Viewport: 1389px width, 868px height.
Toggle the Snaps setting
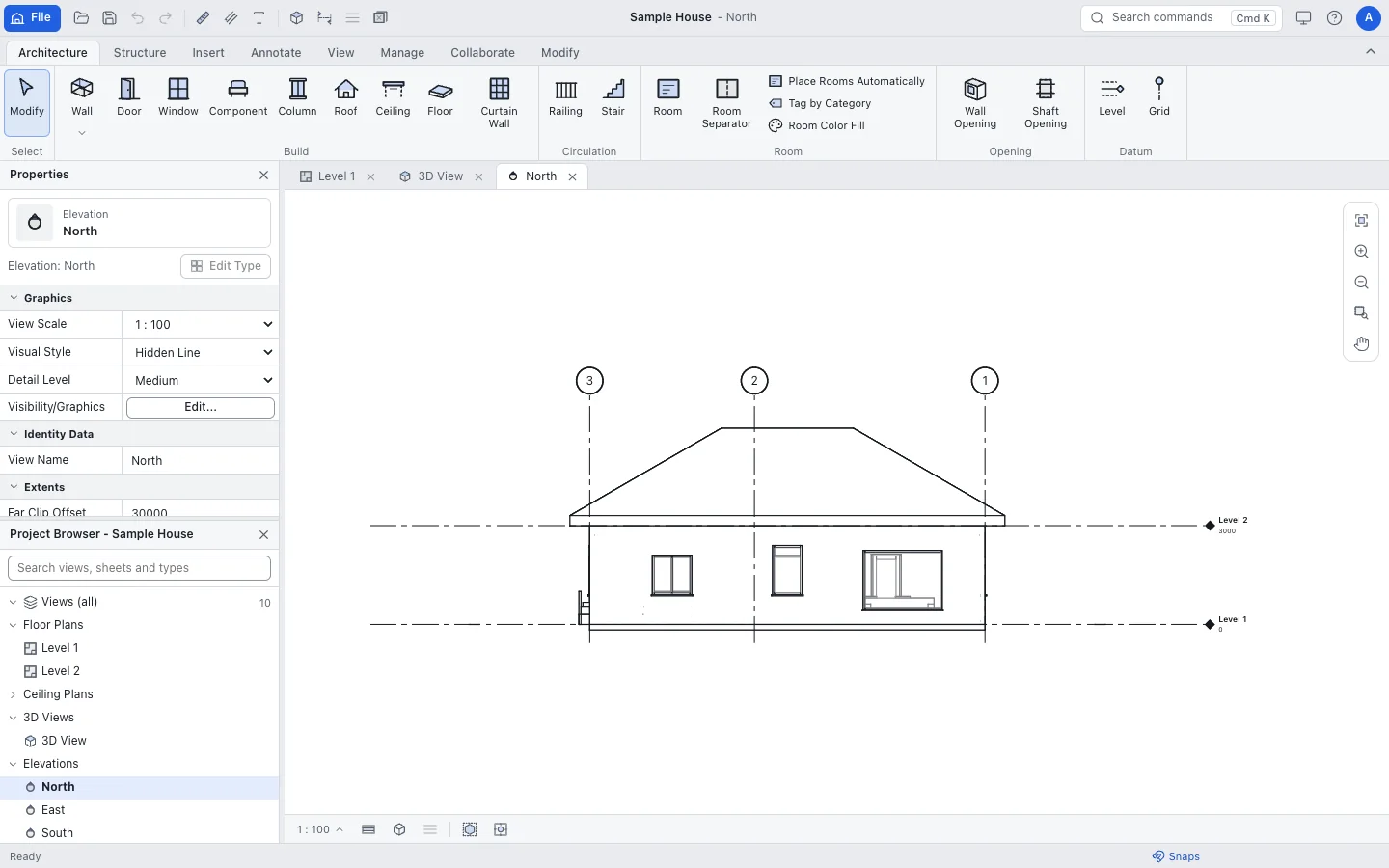point(1176,856)
